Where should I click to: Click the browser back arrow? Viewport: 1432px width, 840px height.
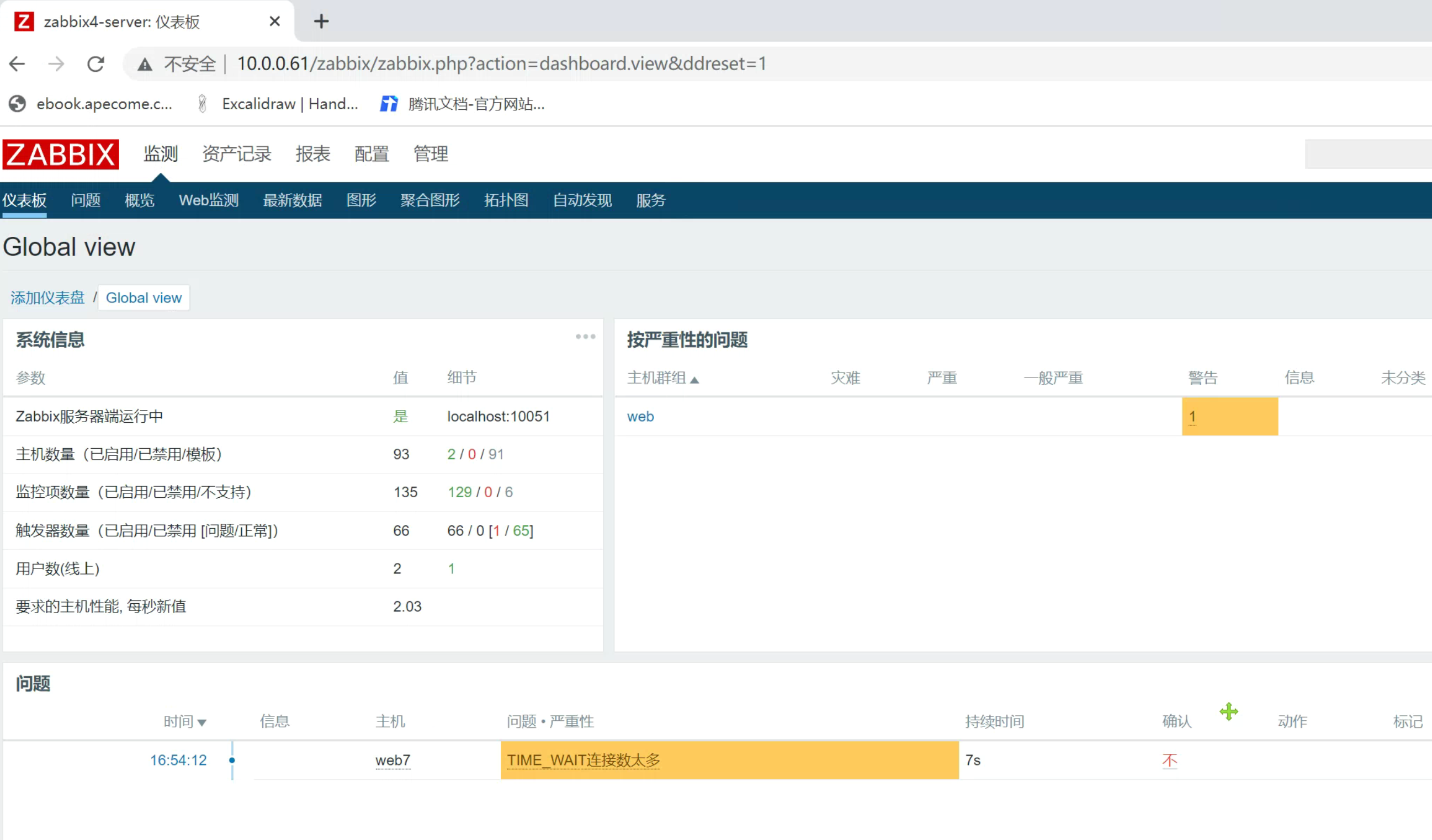point(17,63)
